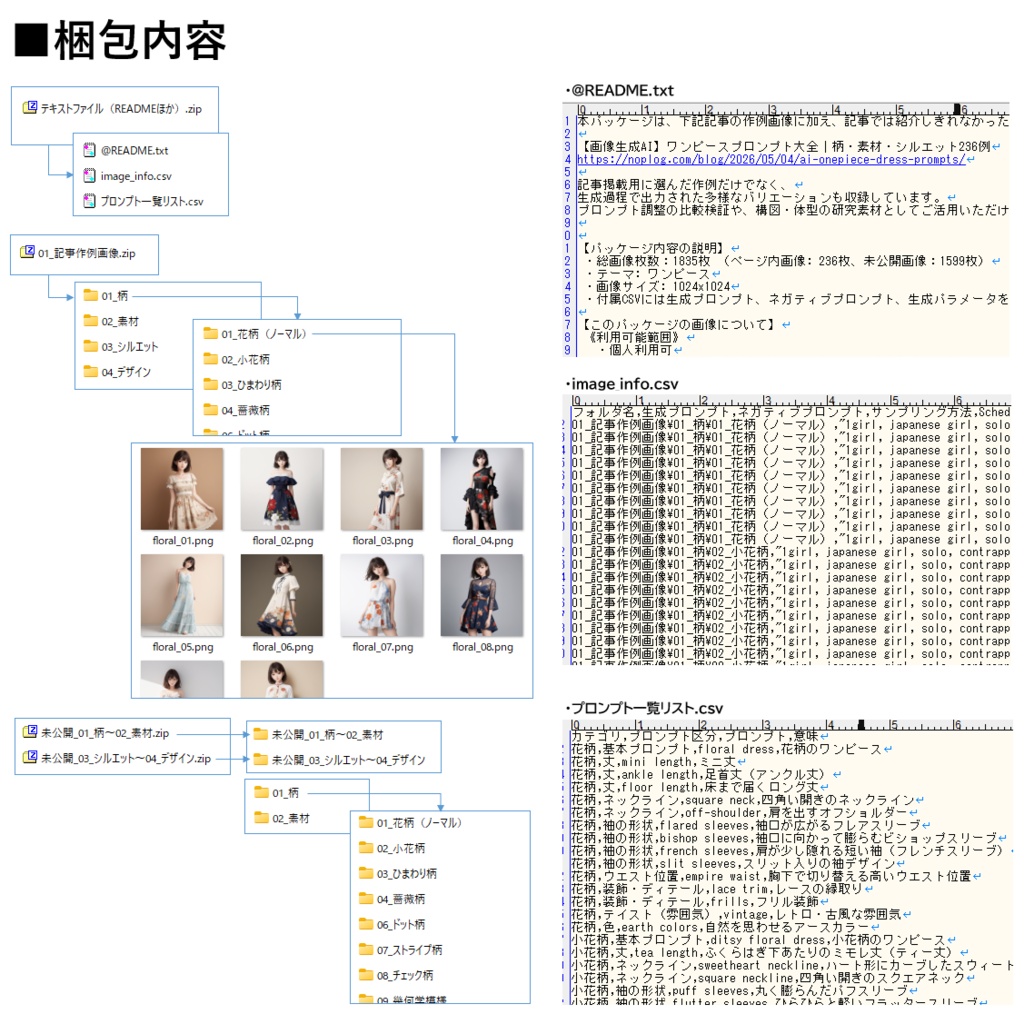The image size is (1024, 1024).
Task: Select the floral_08.png thumbnail
Action: [482, 595]
